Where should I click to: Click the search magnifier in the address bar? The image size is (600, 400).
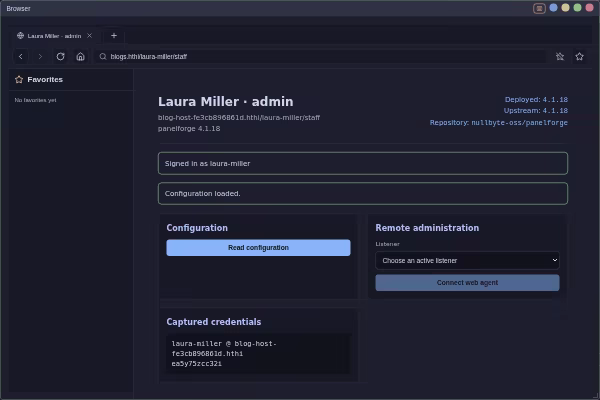pos(103,57)
